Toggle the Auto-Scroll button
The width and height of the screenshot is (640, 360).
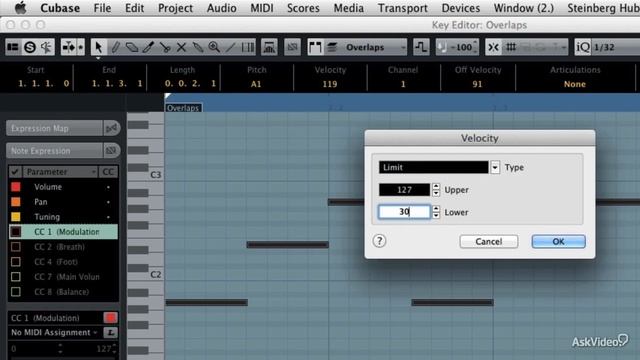69,47
